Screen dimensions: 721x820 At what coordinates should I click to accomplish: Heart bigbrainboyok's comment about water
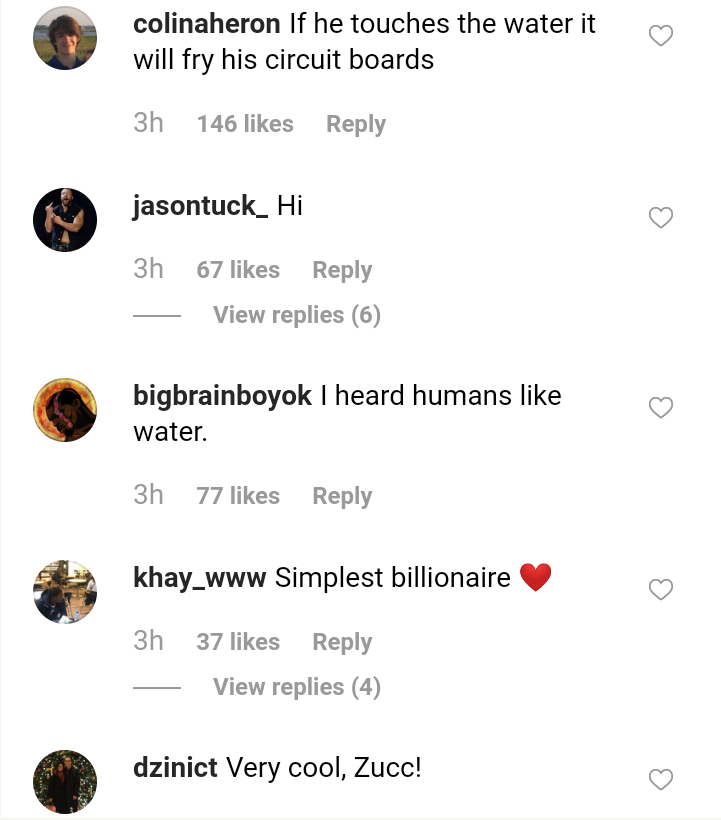point(661,408)
